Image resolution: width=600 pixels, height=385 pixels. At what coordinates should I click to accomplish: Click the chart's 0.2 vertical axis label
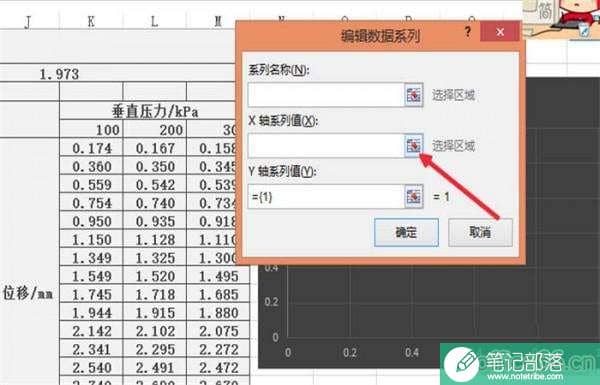pos(271,302)
